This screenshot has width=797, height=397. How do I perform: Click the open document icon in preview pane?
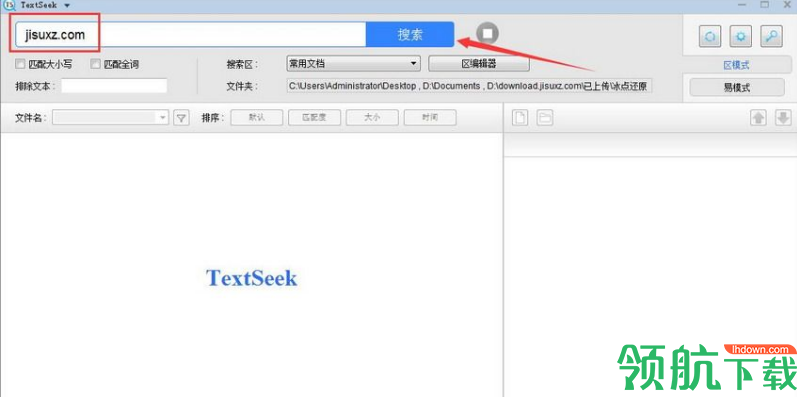click(x=519, y=118)
